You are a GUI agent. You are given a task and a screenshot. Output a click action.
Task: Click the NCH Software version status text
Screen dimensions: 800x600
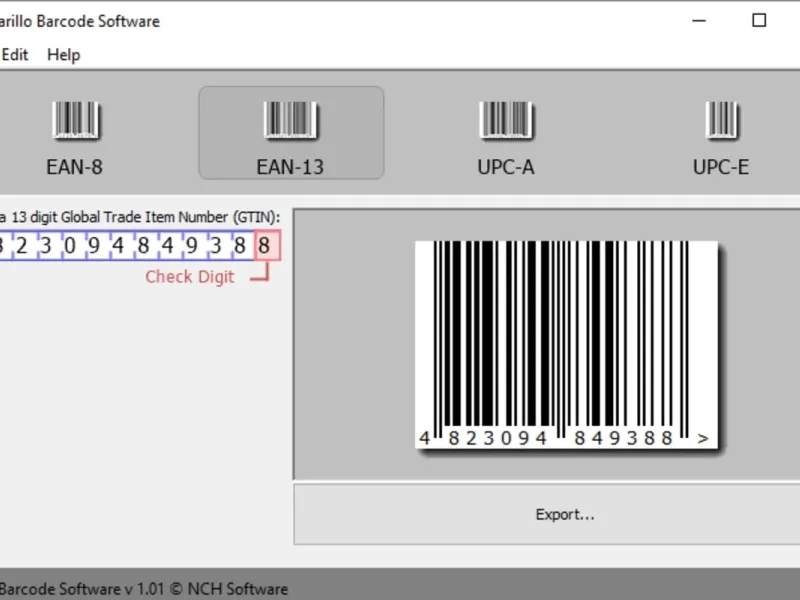[144, 589]
